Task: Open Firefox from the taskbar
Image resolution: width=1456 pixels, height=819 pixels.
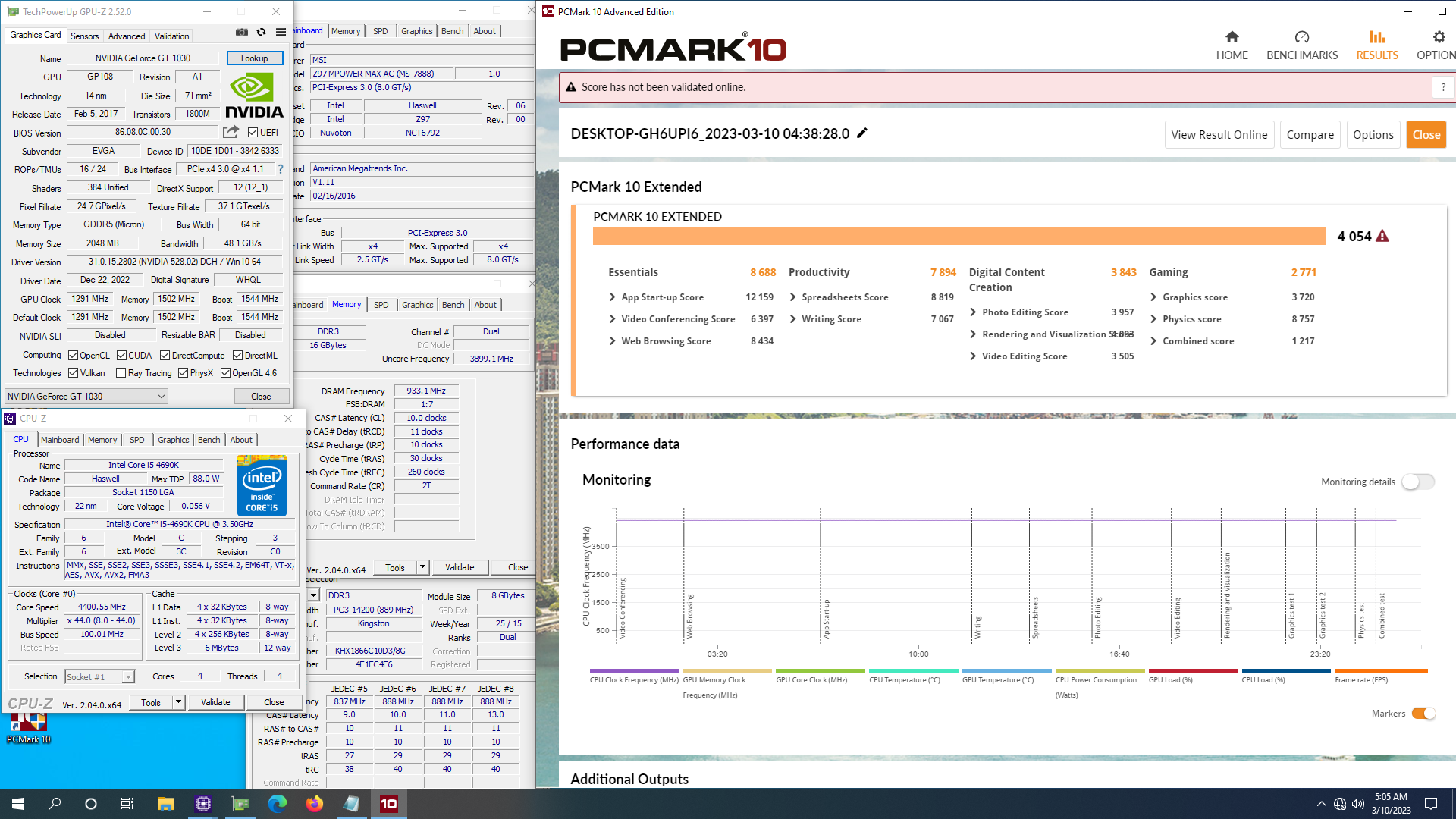Action: click(x=314, y=804)
